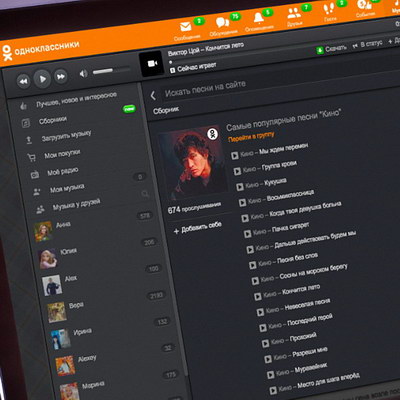
Task: Click the Одноклассники logo
Action: click(40, 50)
